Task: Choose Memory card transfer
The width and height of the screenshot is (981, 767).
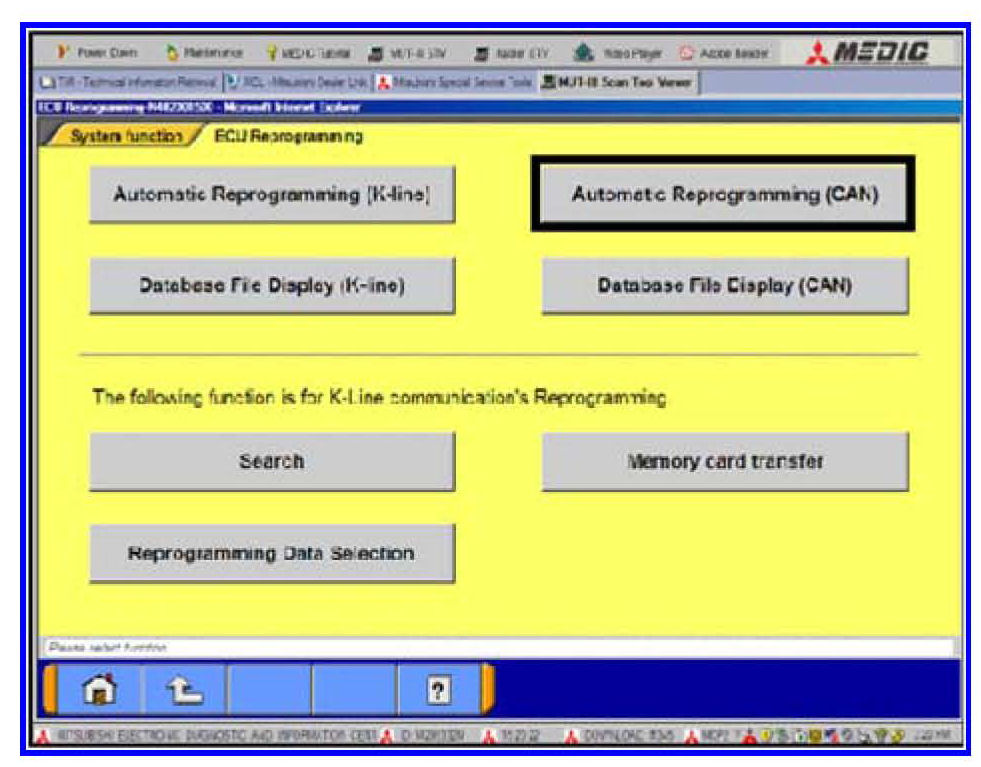Action: [x=724, y=461]
